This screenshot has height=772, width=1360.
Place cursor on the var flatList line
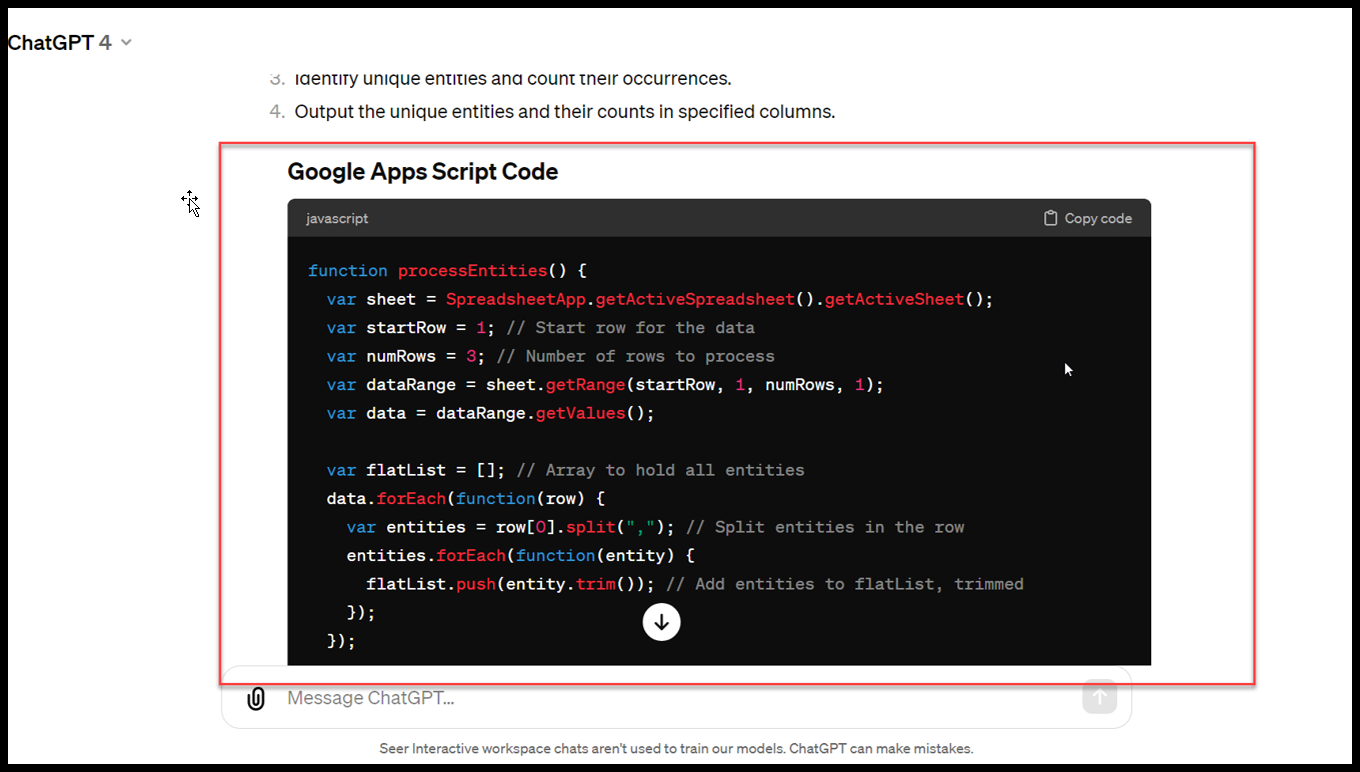click(565, 470)
